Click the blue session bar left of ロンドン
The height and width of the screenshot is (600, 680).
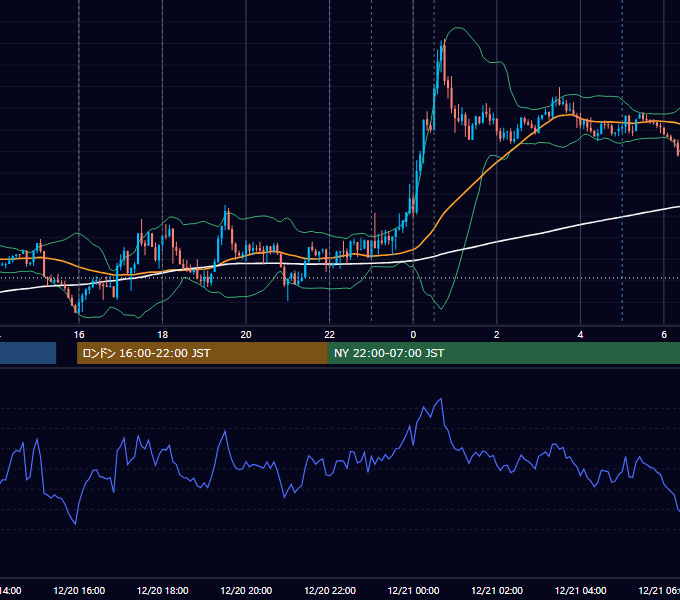[28, 353]
